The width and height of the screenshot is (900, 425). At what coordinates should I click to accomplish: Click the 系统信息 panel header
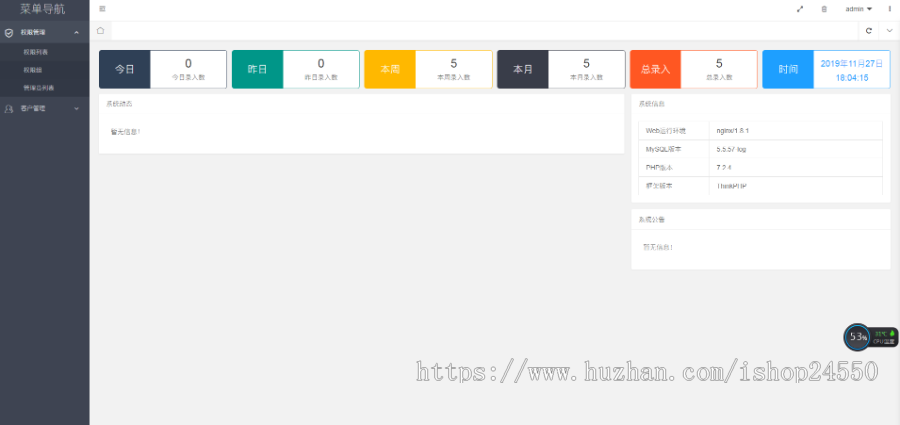click(x=650, y=104)
